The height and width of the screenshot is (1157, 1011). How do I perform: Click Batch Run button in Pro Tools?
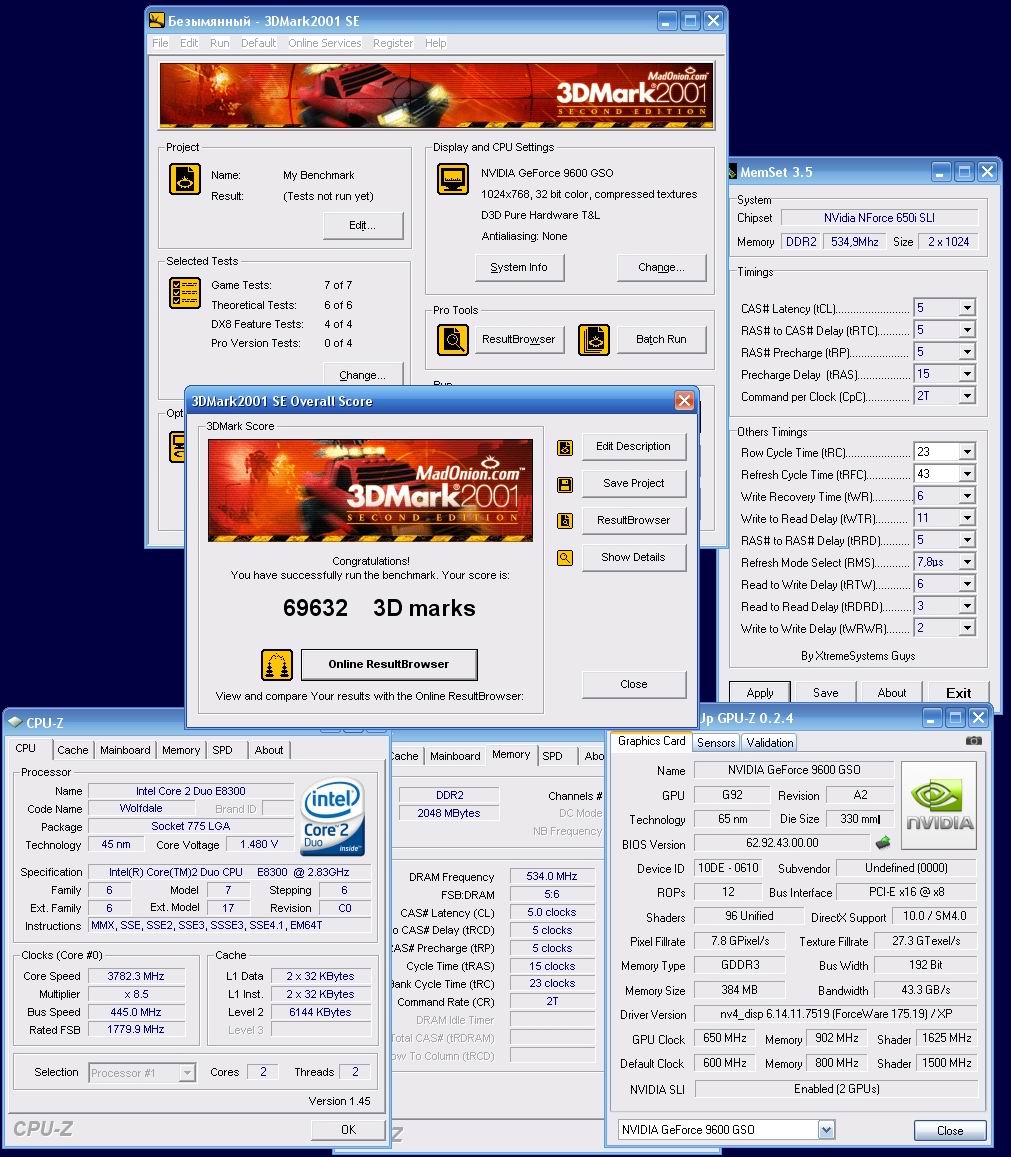coord(661,339)
